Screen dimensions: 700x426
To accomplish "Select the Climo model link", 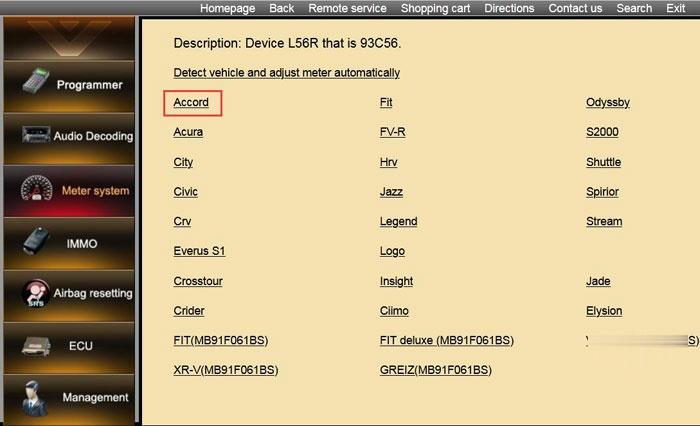I will click(394, 311).
